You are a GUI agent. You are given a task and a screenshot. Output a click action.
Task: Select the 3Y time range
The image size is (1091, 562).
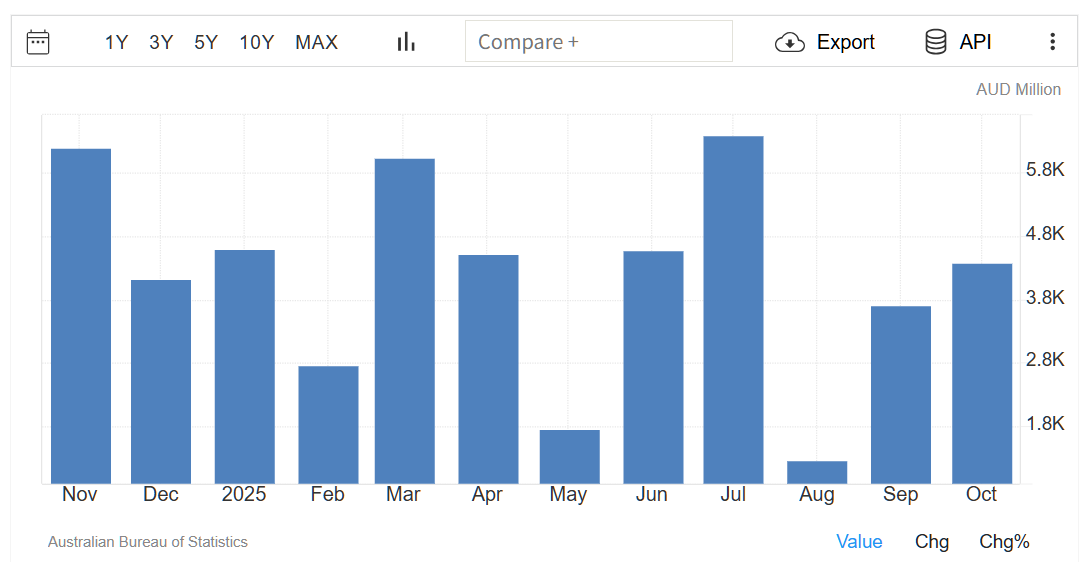(161, 42)
